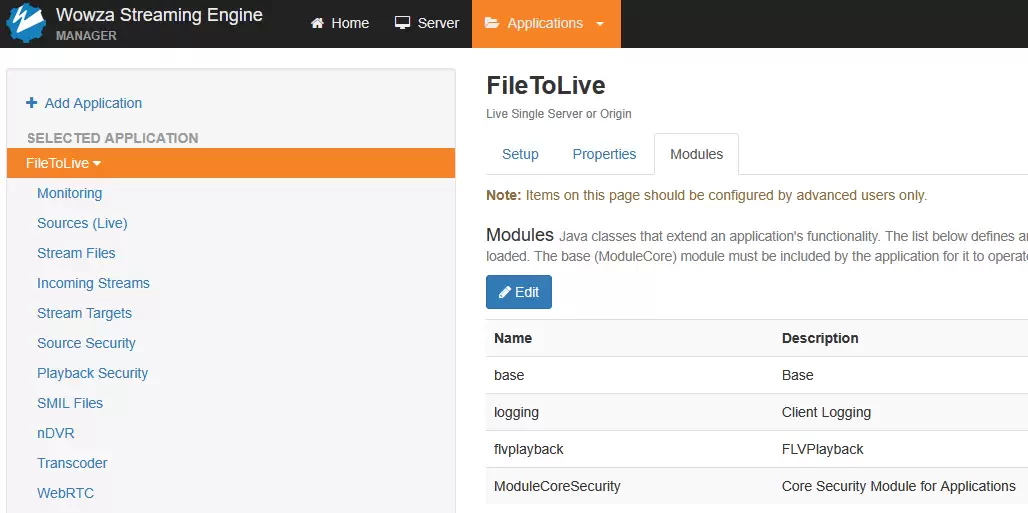Open the nDVR sidebar link
This screenshot has height=513, width=1028.
click(x=56, y=434)
